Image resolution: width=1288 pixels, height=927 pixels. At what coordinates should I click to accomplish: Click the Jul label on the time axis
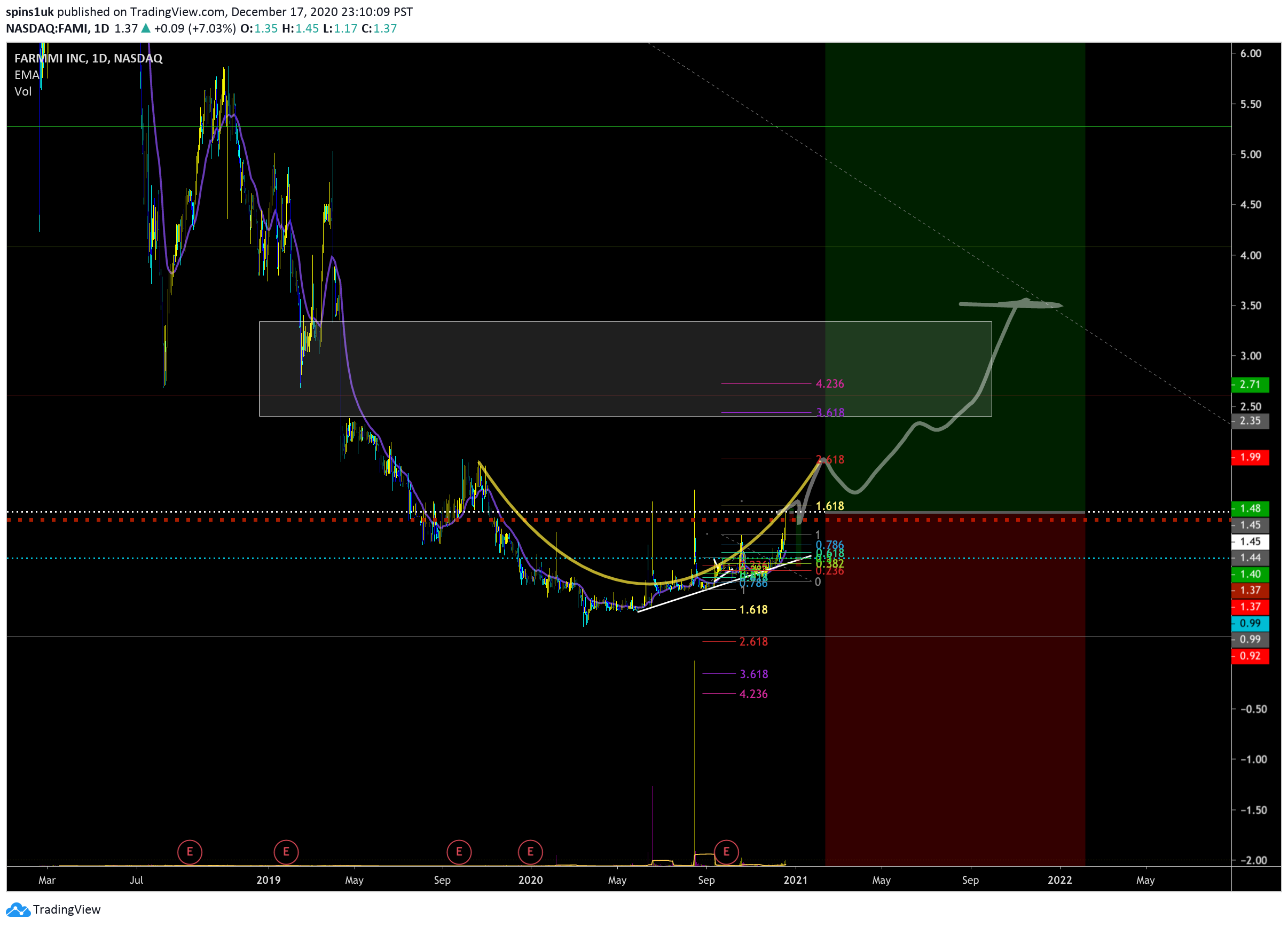click(x=136, y=880)
